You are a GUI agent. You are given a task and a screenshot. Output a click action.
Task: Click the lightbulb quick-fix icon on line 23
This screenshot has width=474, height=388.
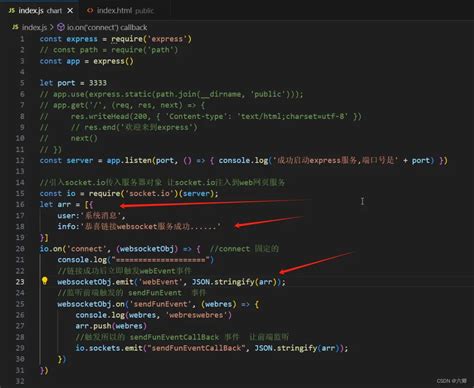pos(45,281)
